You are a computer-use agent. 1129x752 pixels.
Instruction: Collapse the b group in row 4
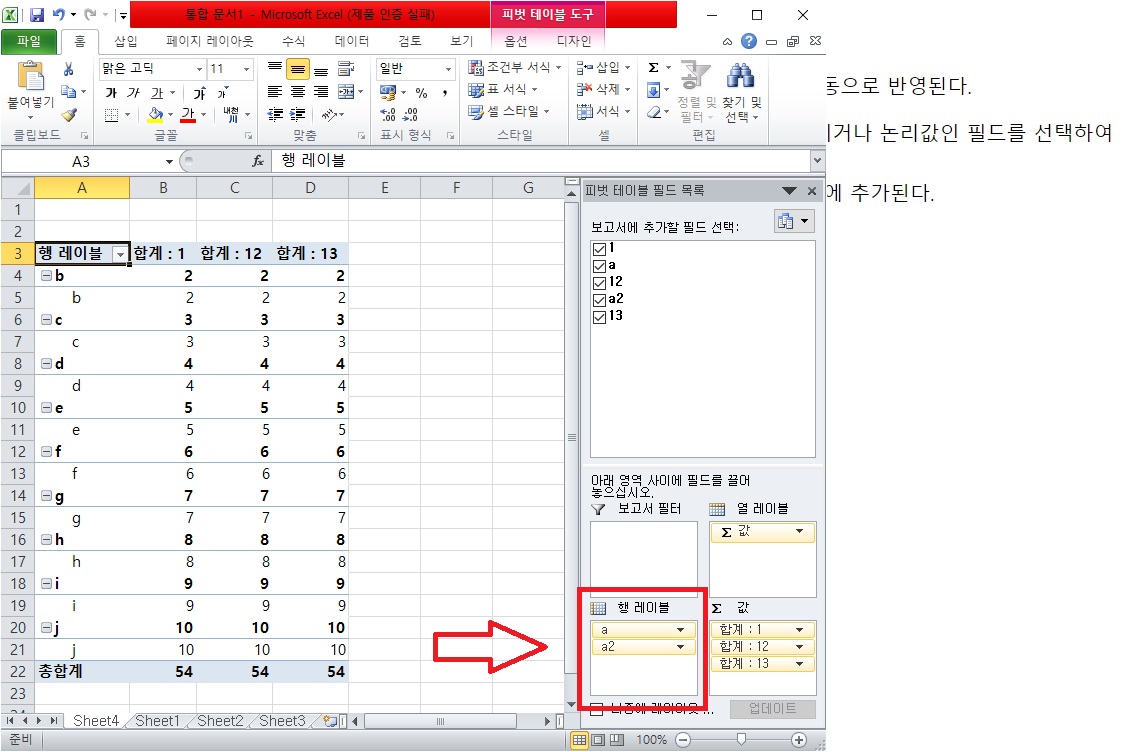[46, 276]
